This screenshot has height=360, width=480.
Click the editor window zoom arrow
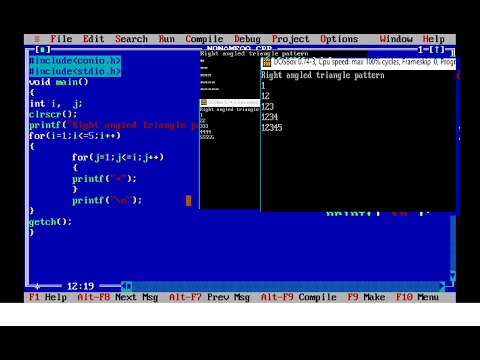point(436,50)
